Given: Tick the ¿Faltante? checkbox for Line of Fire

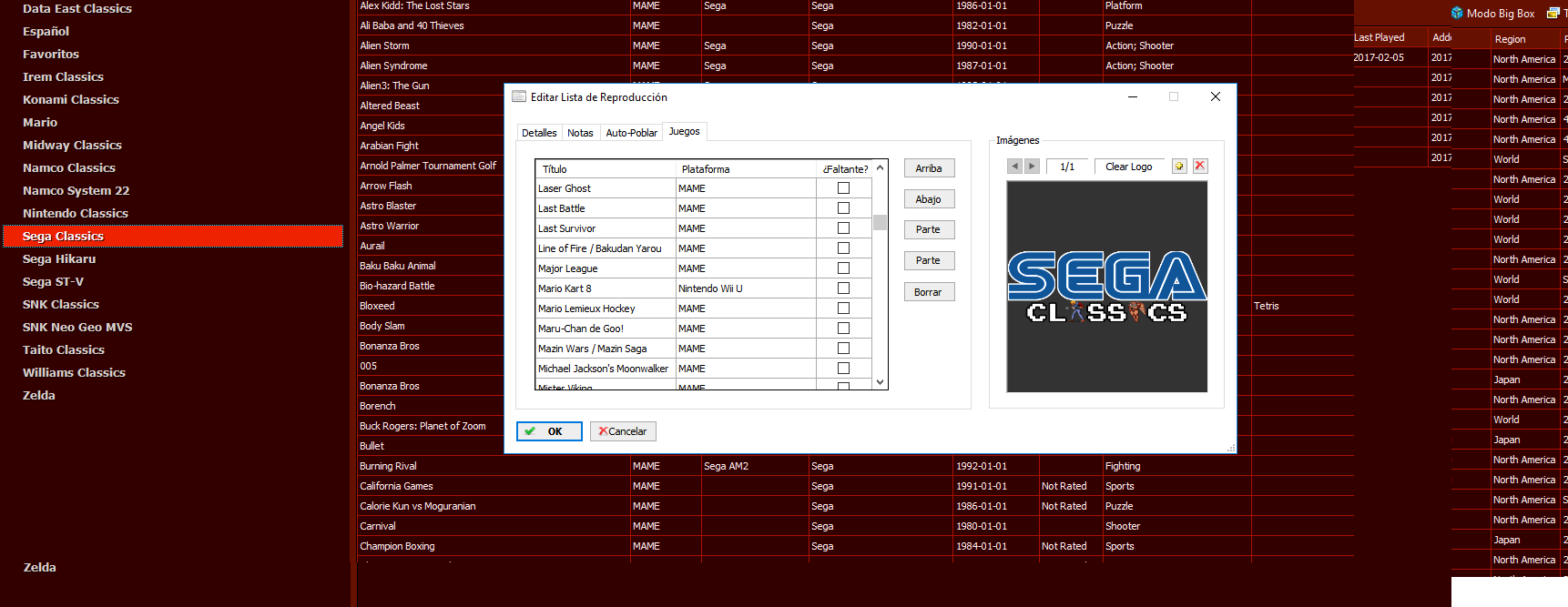Looking at the screenshot, I should click(843, 248).
